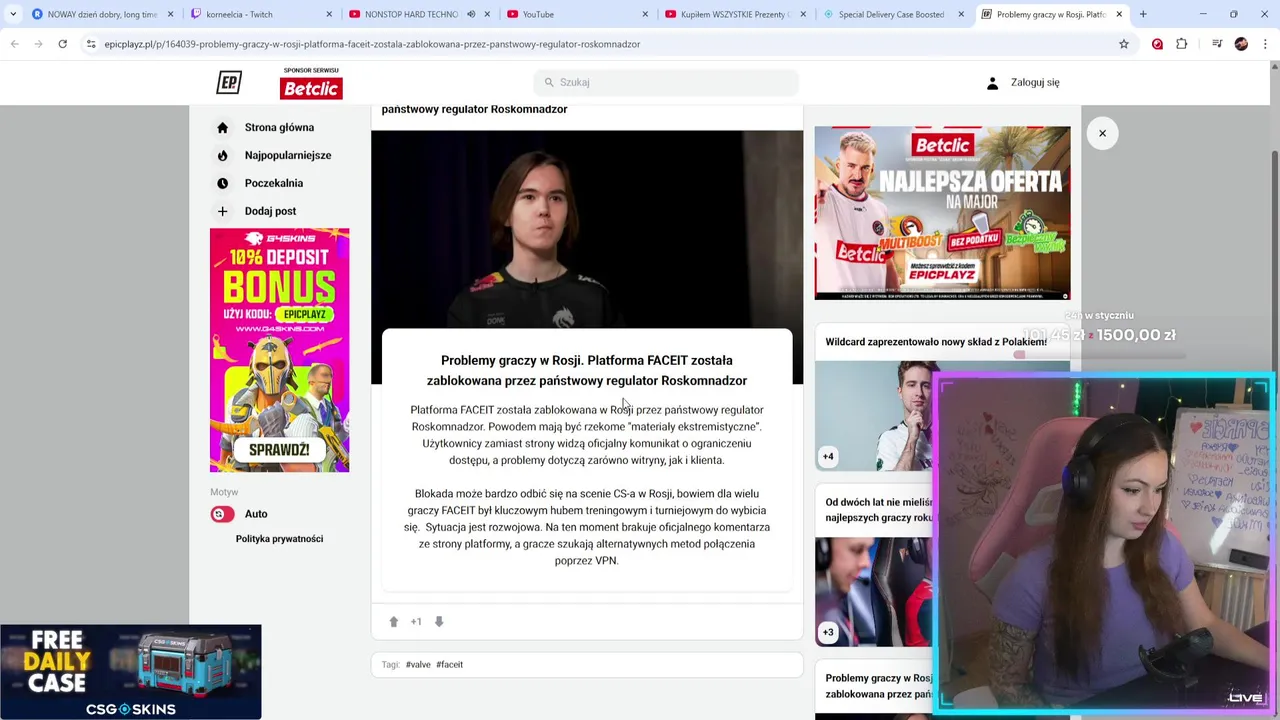Viewport: 1280px width, 720px height.
Task: Click SPRAWDŹ! on the G4Skins banner
Action: (x=279, y=450)
